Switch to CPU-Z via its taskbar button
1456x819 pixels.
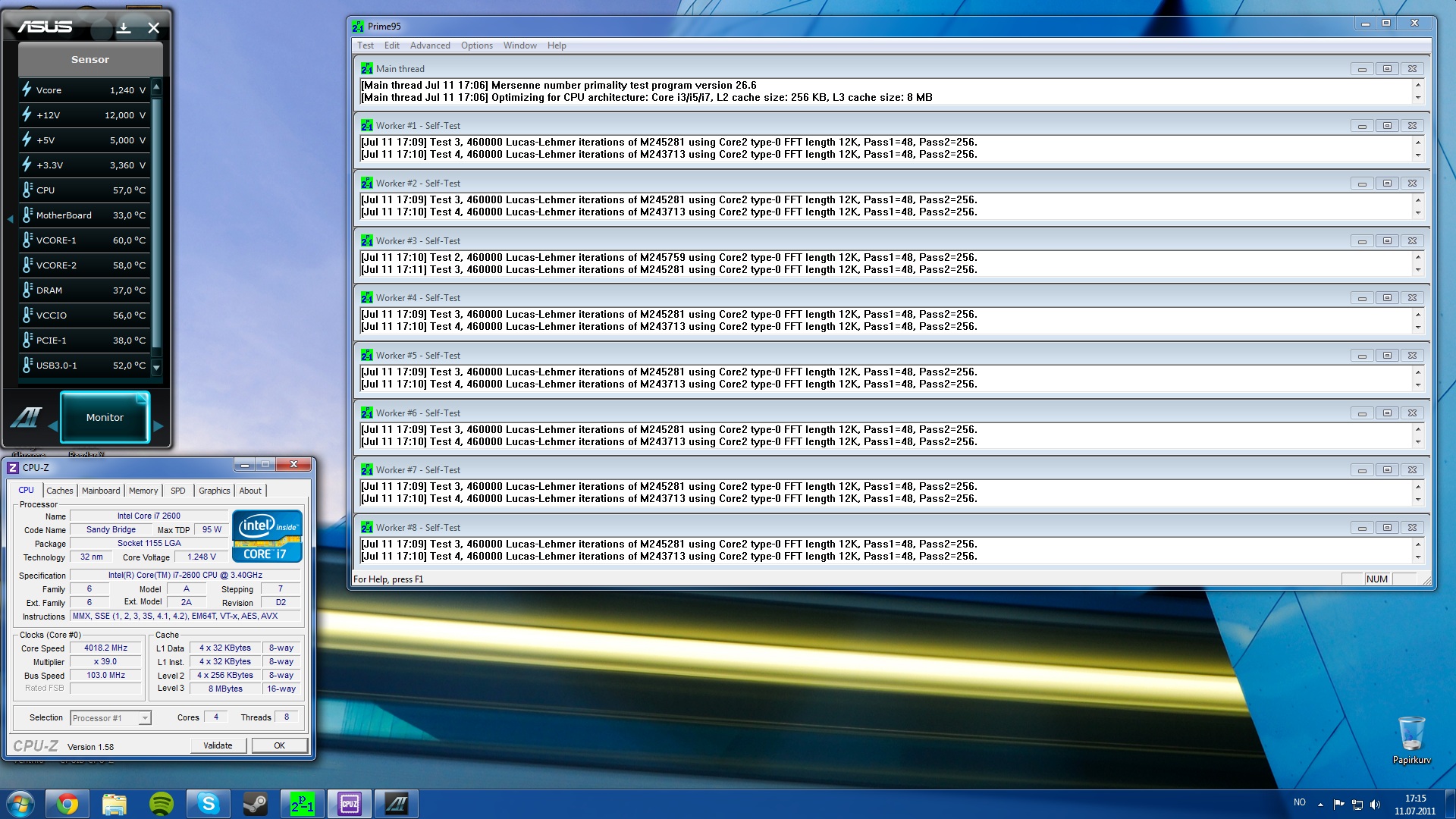pos(350,804)
